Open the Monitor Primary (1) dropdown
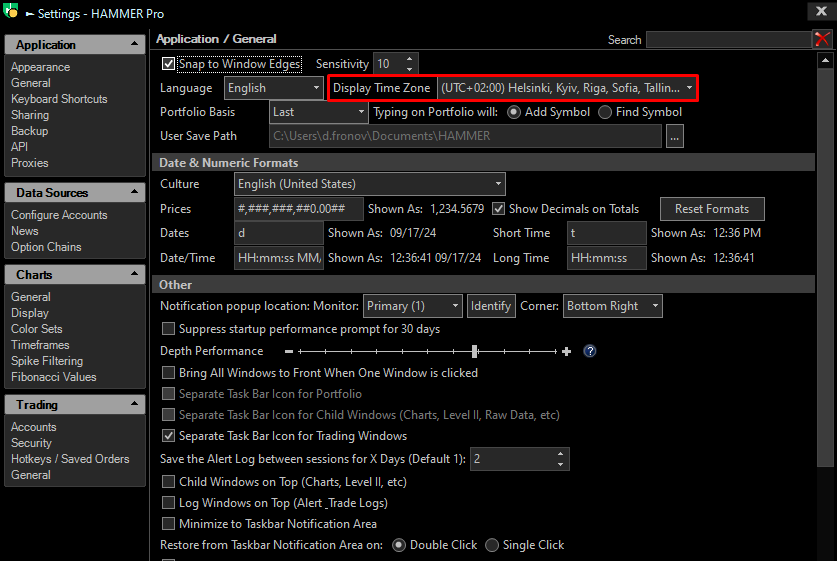 [413, 306]
